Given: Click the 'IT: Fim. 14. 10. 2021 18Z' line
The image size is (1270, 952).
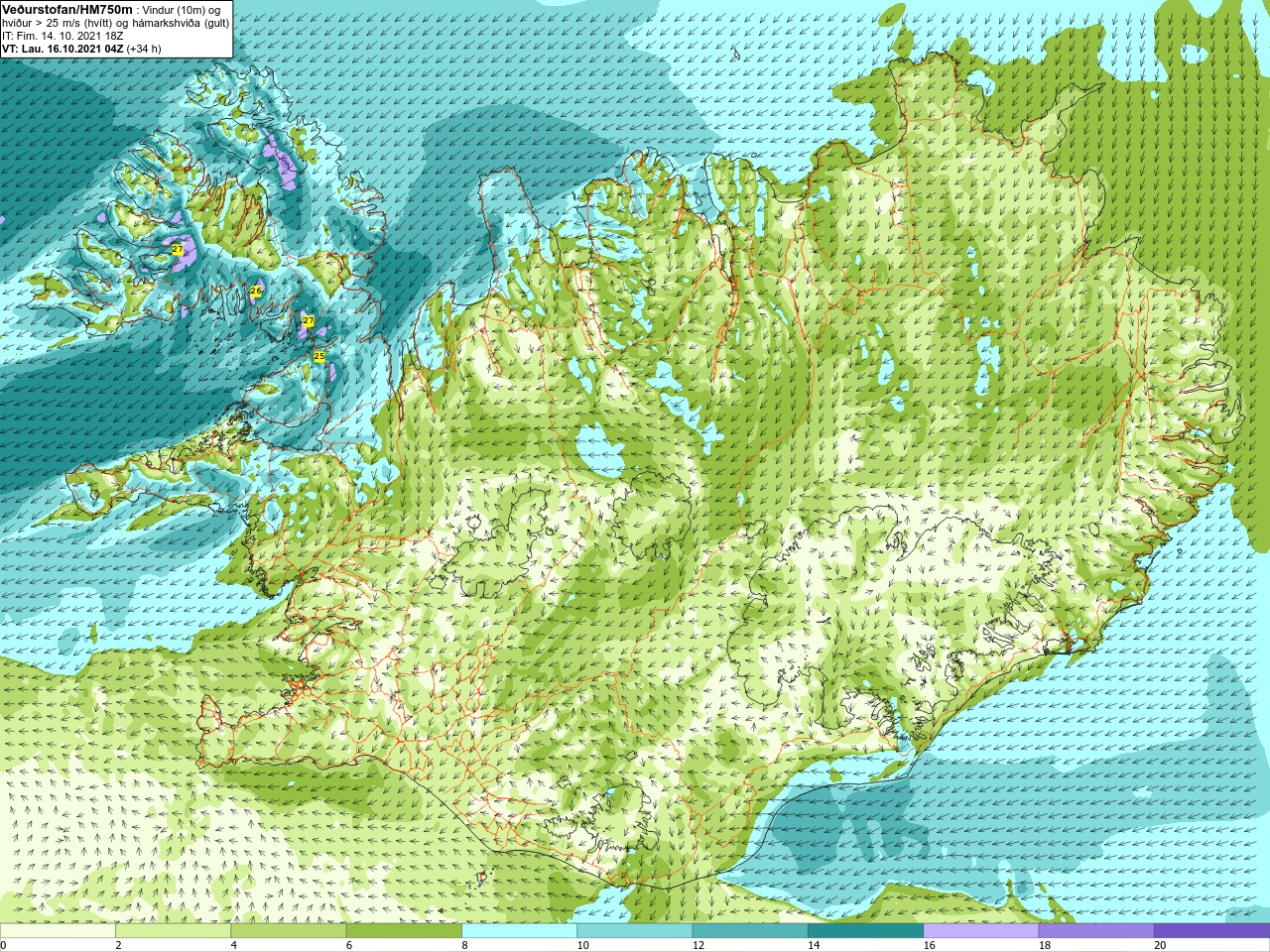Looking at the screenshot, I should 63,36.
